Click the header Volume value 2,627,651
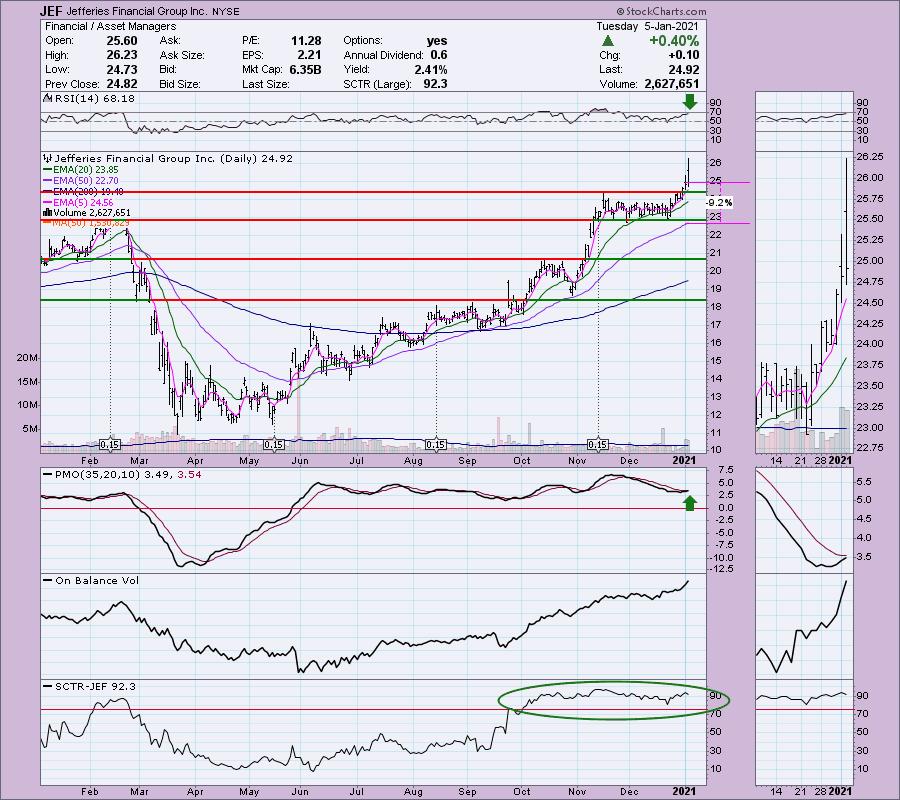 coord(672,84)
